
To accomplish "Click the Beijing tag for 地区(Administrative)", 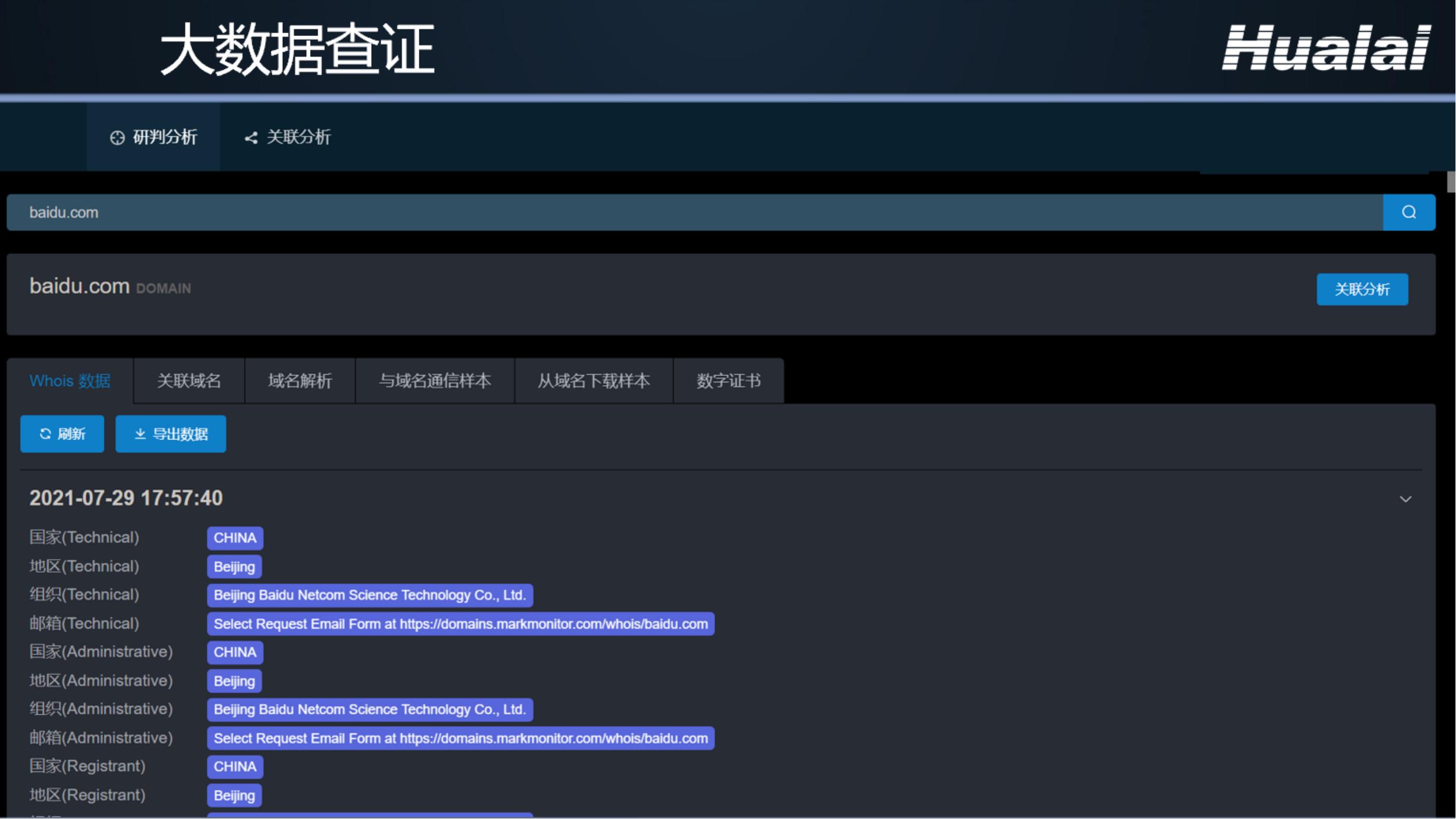I will click(x=235, y=681).
